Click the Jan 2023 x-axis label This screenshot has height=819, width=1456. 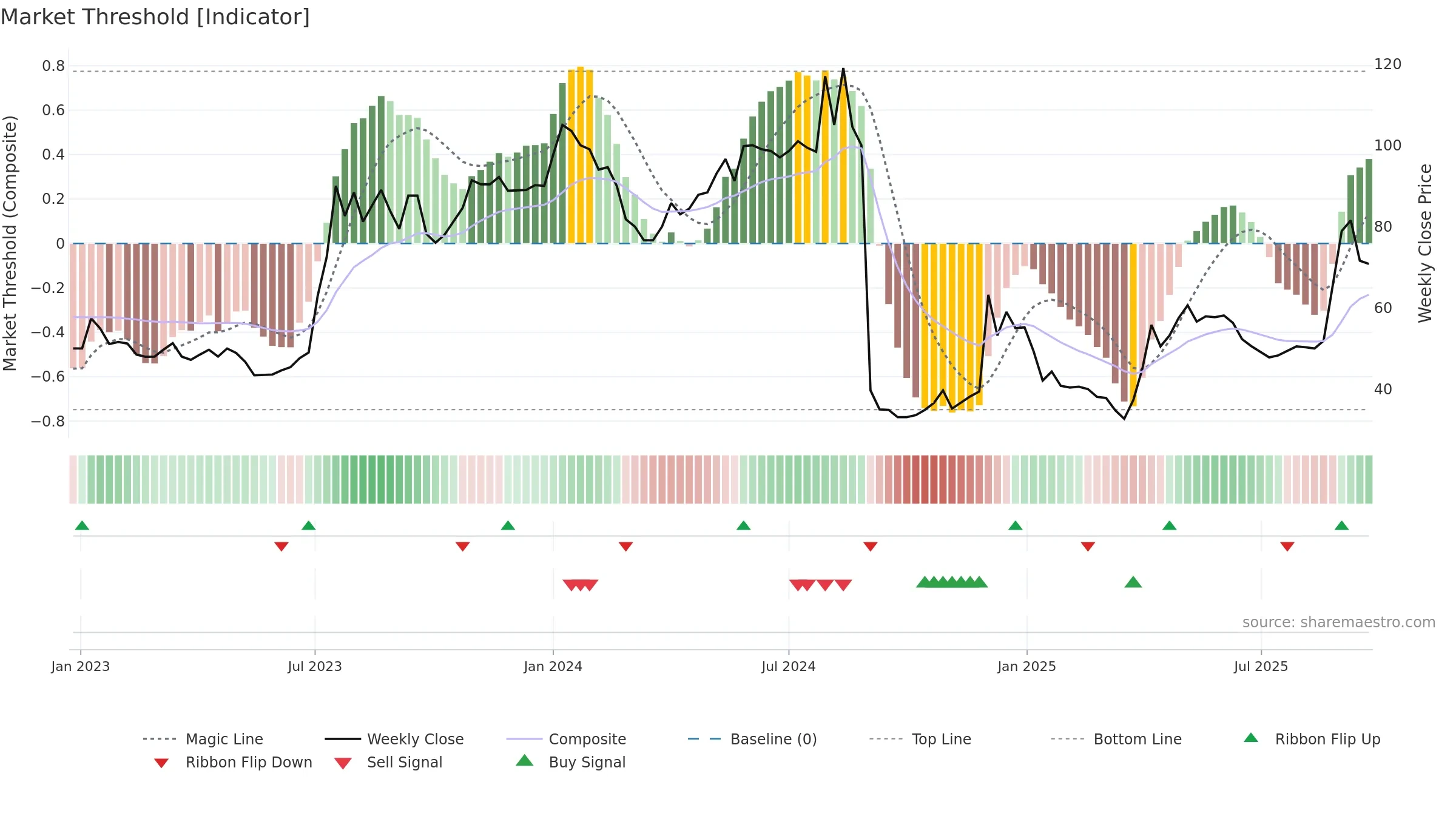tap(81, 667)
